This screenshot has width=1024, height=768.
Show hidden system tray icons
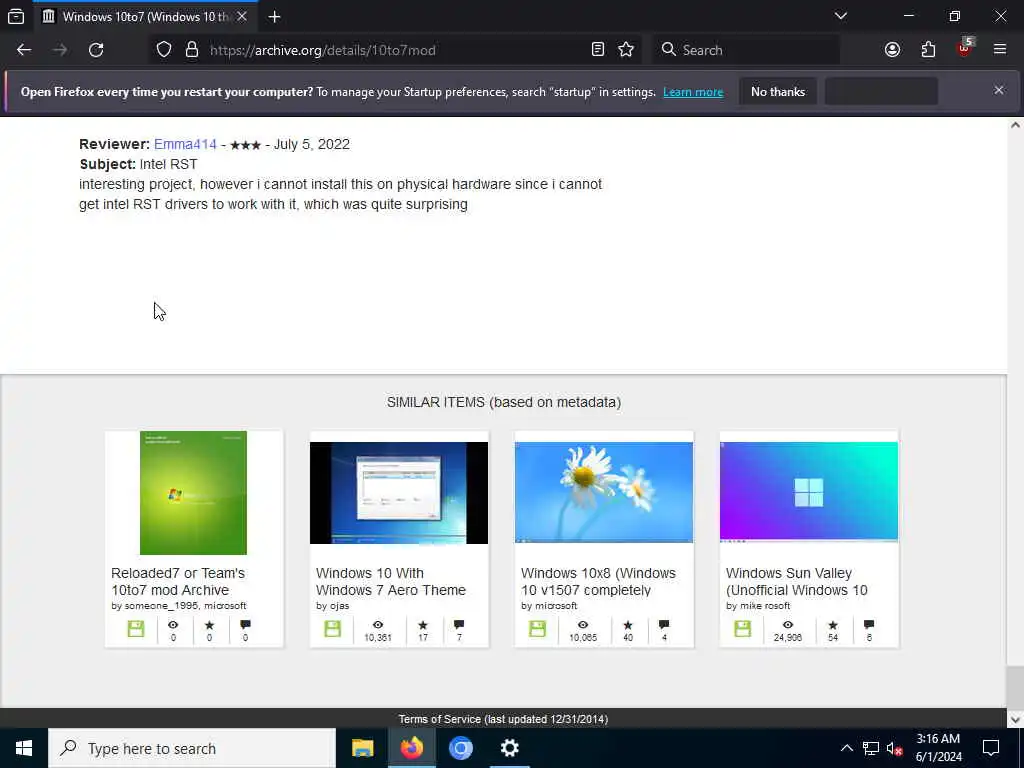tap(846, 748)
